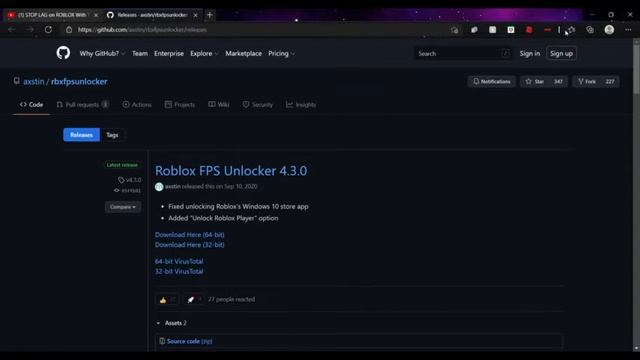Expand the Why GitHub? dropdown
The width and height of the screenshot is (640, 360).
[102, 53]
